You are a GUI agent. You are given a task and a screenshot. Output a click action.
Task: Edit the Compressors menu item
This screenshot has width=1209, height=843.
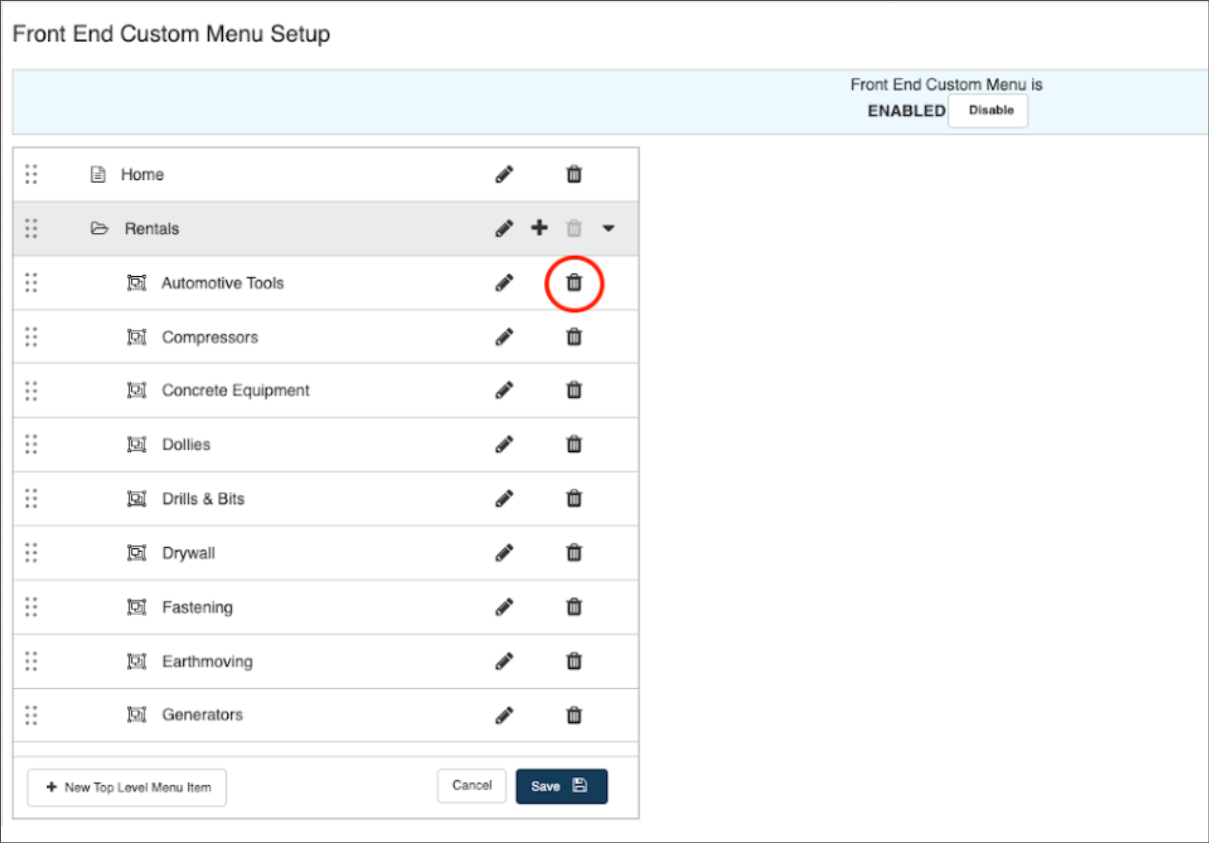pyautogui.click(x=505, y=337)
